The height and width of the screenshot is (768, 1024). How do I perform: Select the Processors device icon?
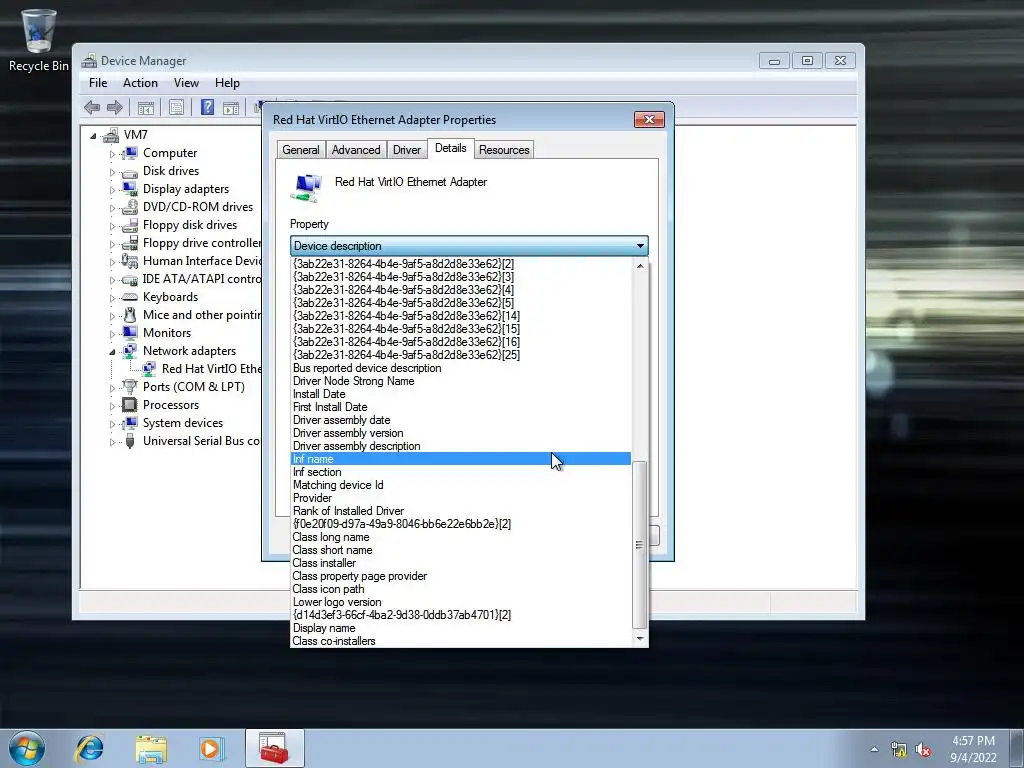click(130, 405)
